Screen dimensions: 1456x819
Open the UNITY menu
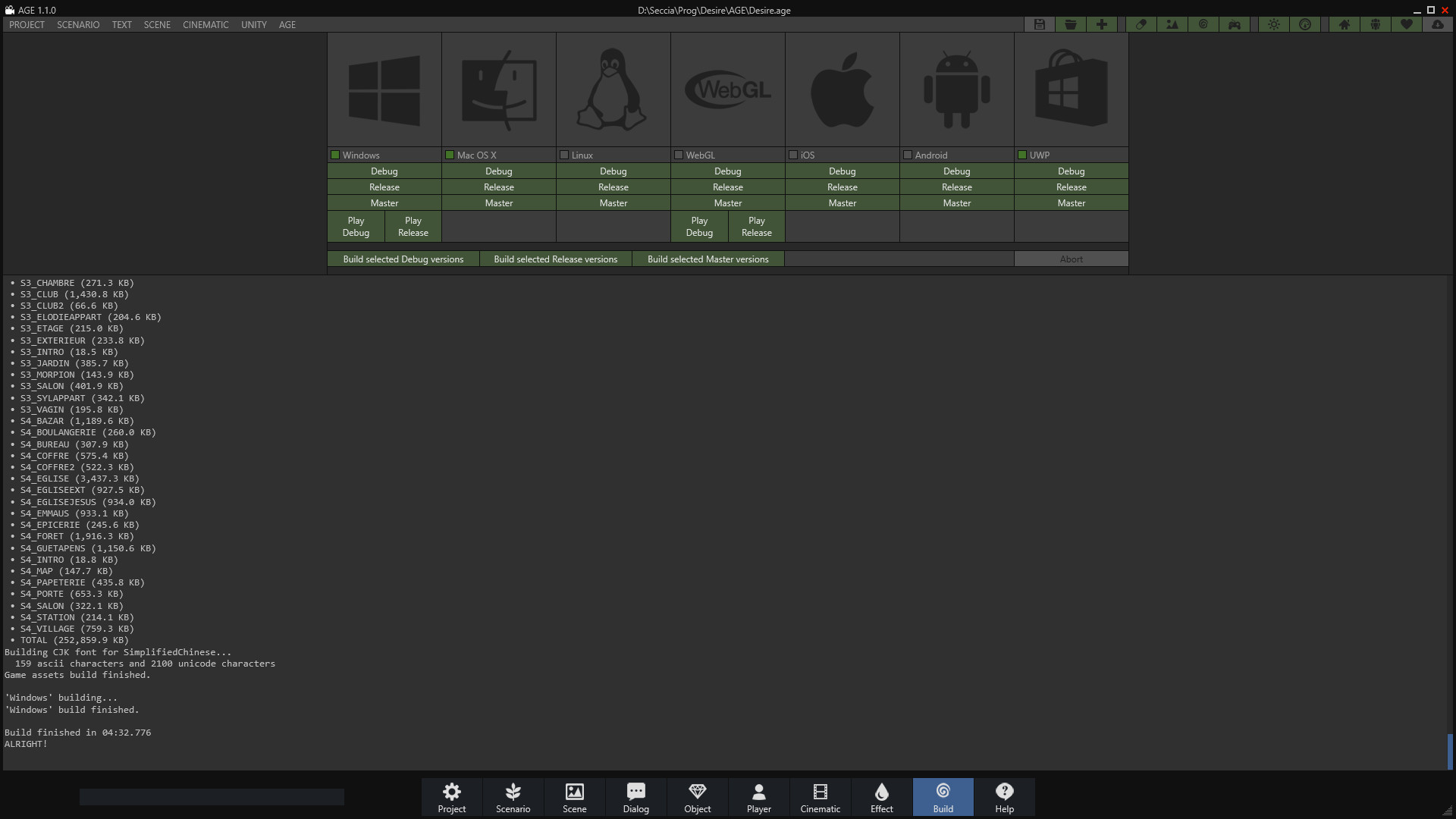(253, 24)
